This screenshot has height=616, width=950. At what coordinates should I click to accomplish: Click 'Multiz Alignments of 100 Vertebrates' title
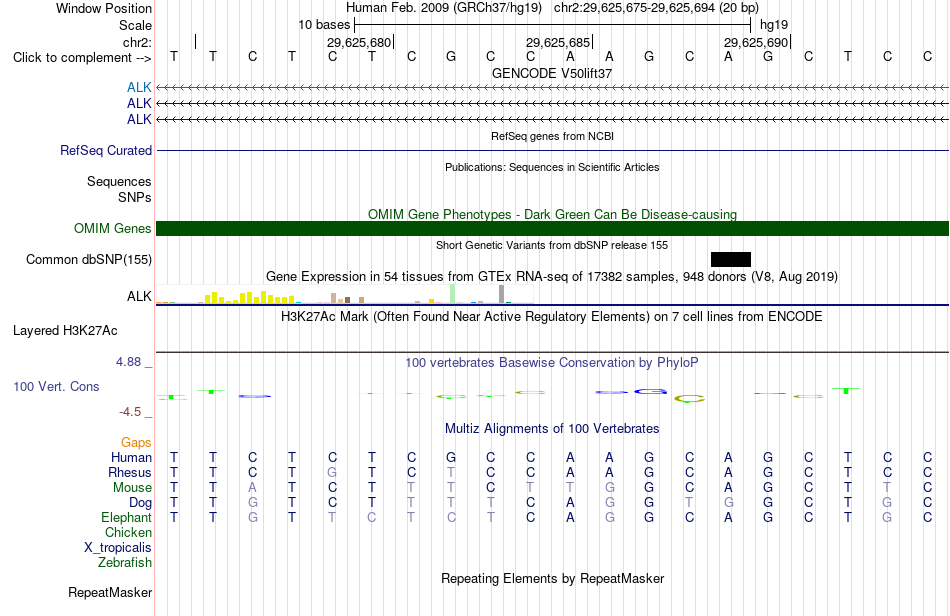click(552, 429)
